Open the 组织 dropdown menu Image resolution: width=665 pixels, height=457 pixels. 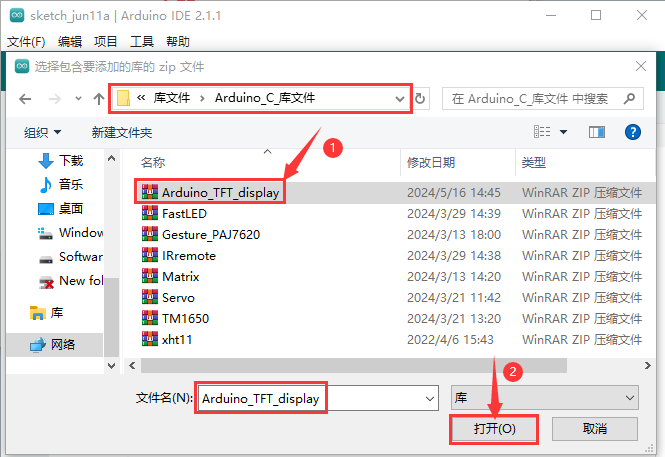coord(42,132)
